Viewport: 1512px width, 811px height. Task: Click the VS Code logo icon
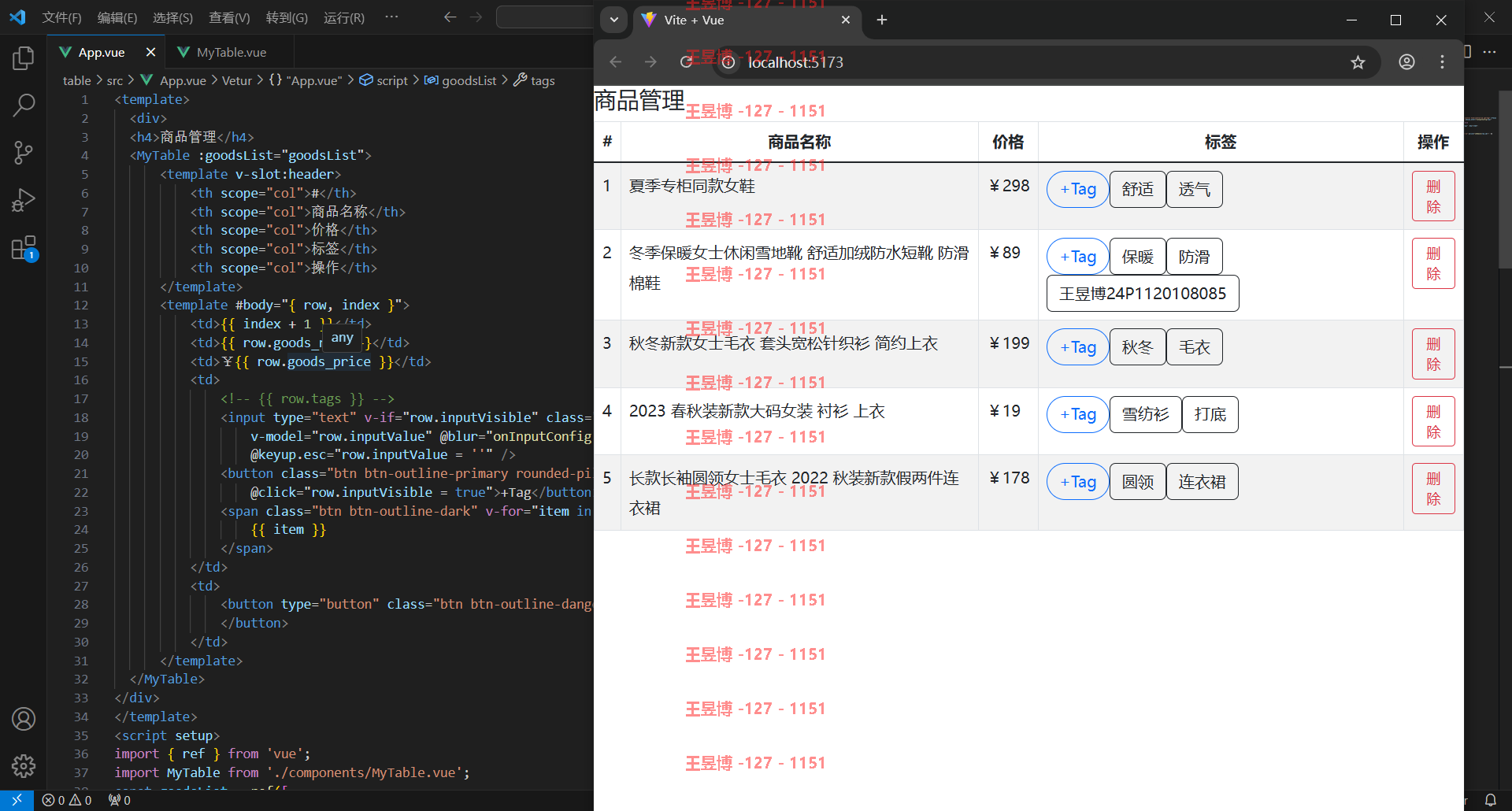coord(17,17)
